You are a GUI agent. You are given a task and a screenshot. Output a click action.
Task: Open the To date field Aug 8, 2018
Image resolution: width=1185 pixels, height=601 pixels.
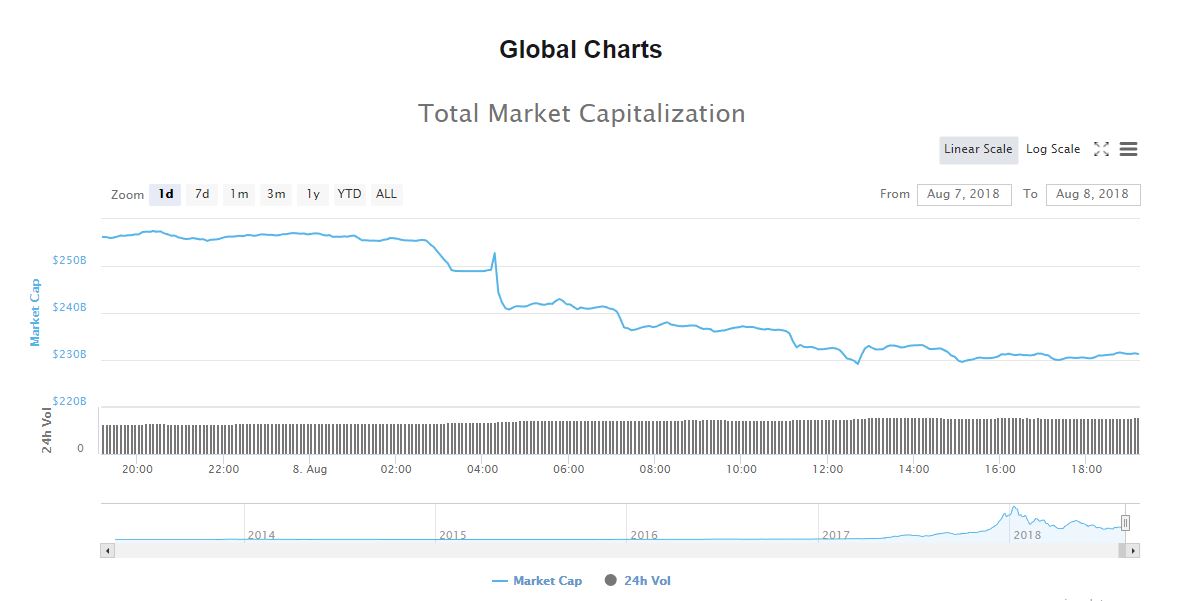pyautogui.click(x=1092, y=194)
